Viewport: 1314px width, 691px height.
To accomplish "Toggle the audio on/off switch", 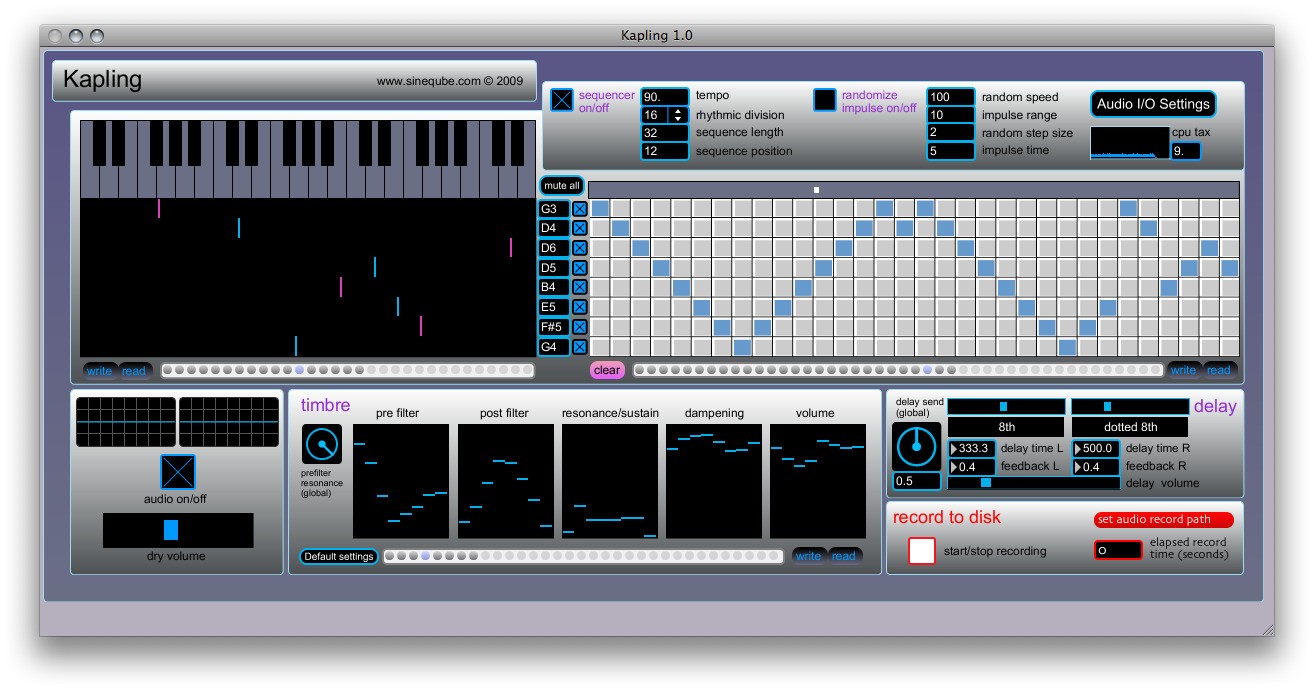I will point(178,472).
